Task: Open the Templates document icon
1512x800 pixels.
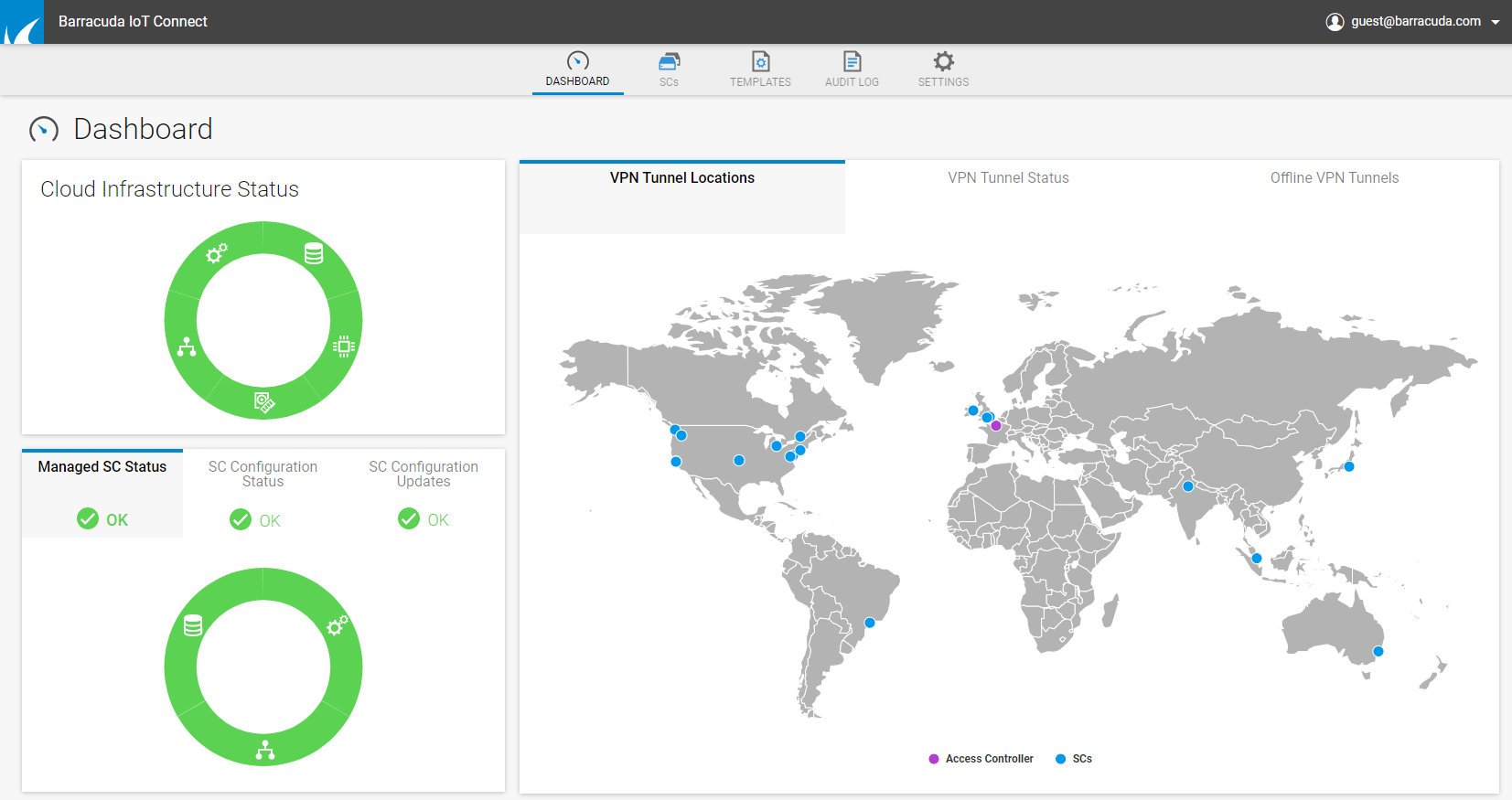Action: [x=760, y=61]
